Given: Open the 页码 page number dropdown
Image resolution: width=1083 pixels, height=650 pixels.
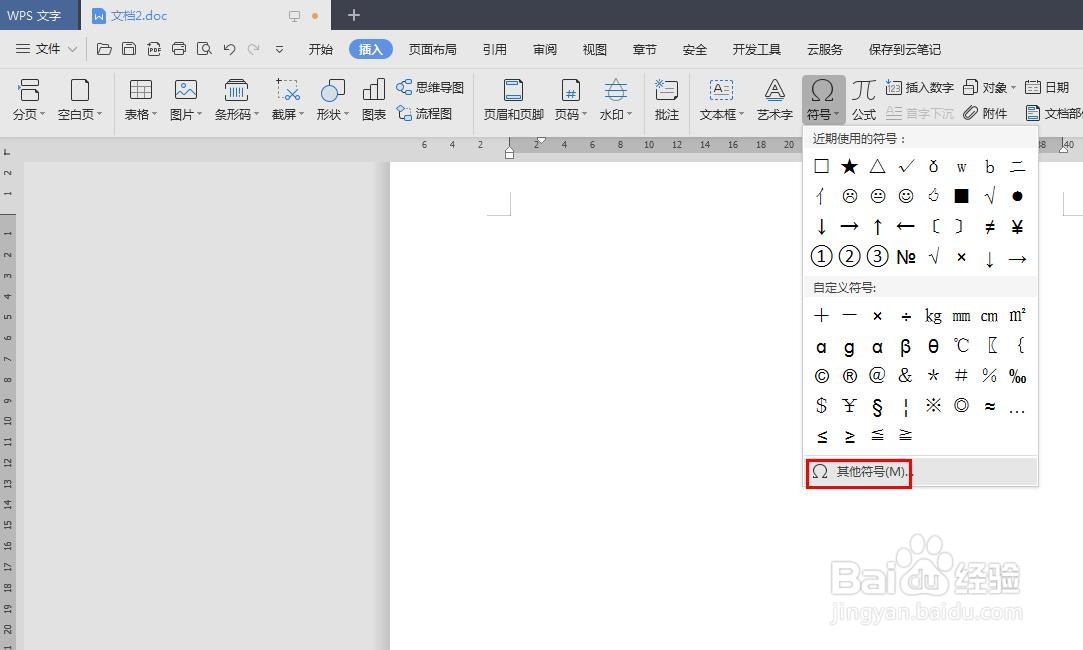Looking at the screenshot, I should 571,100.
